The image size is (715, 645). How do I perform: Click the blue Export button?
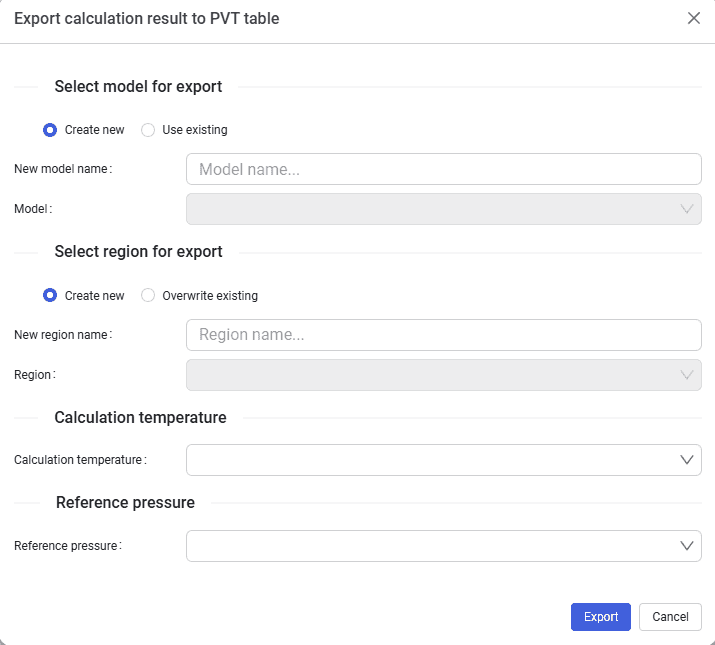(601, 617)
